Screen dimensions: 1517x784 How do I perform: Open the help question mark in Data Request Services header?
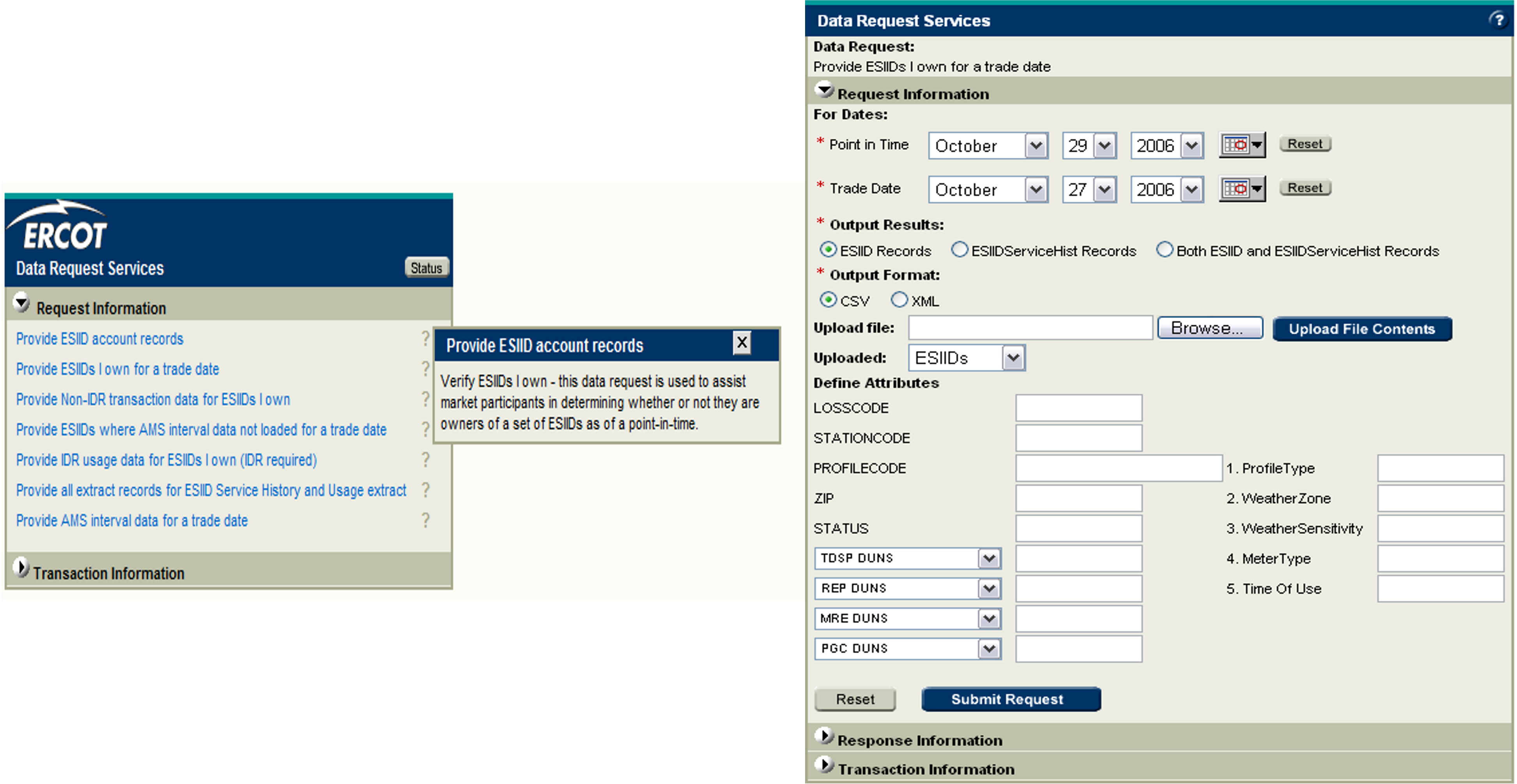pyautogui.click(x=1498, y=20)
